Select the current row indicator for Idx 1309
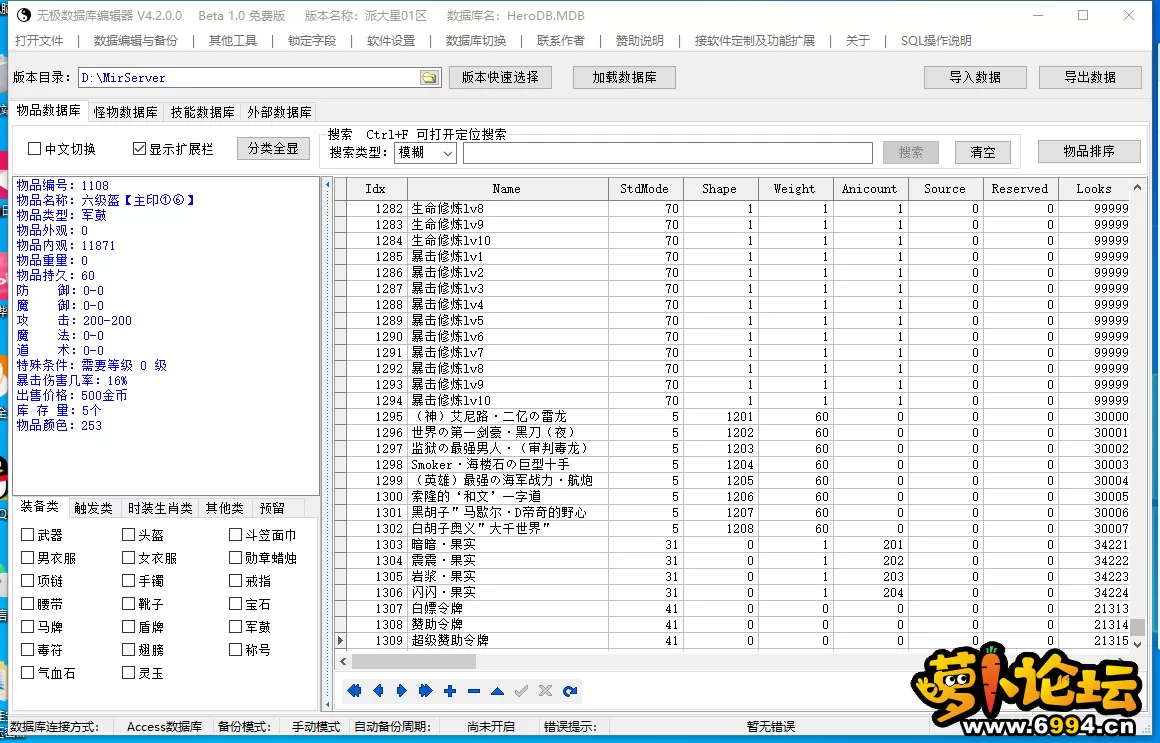This screenshot has width=1160, height=743. pos(340,640)
